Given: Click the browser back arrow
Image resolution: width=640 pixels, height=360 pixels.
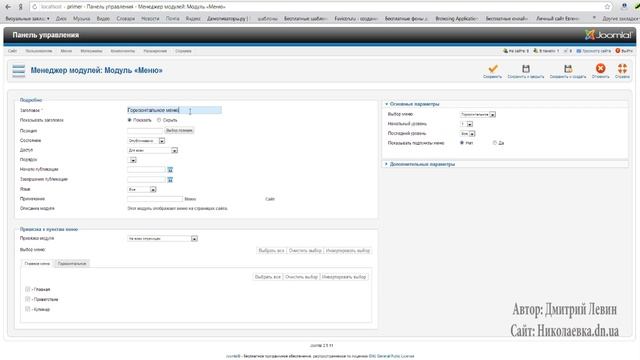Looking at the screenshot, I should coord(8,7).
